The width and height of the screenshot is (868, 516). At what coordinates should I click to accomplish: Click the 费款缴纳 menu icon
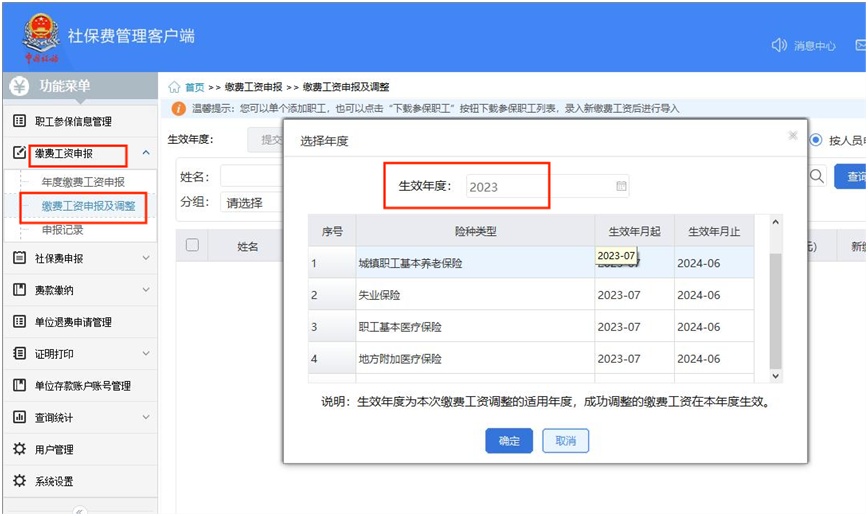point(19,290)
